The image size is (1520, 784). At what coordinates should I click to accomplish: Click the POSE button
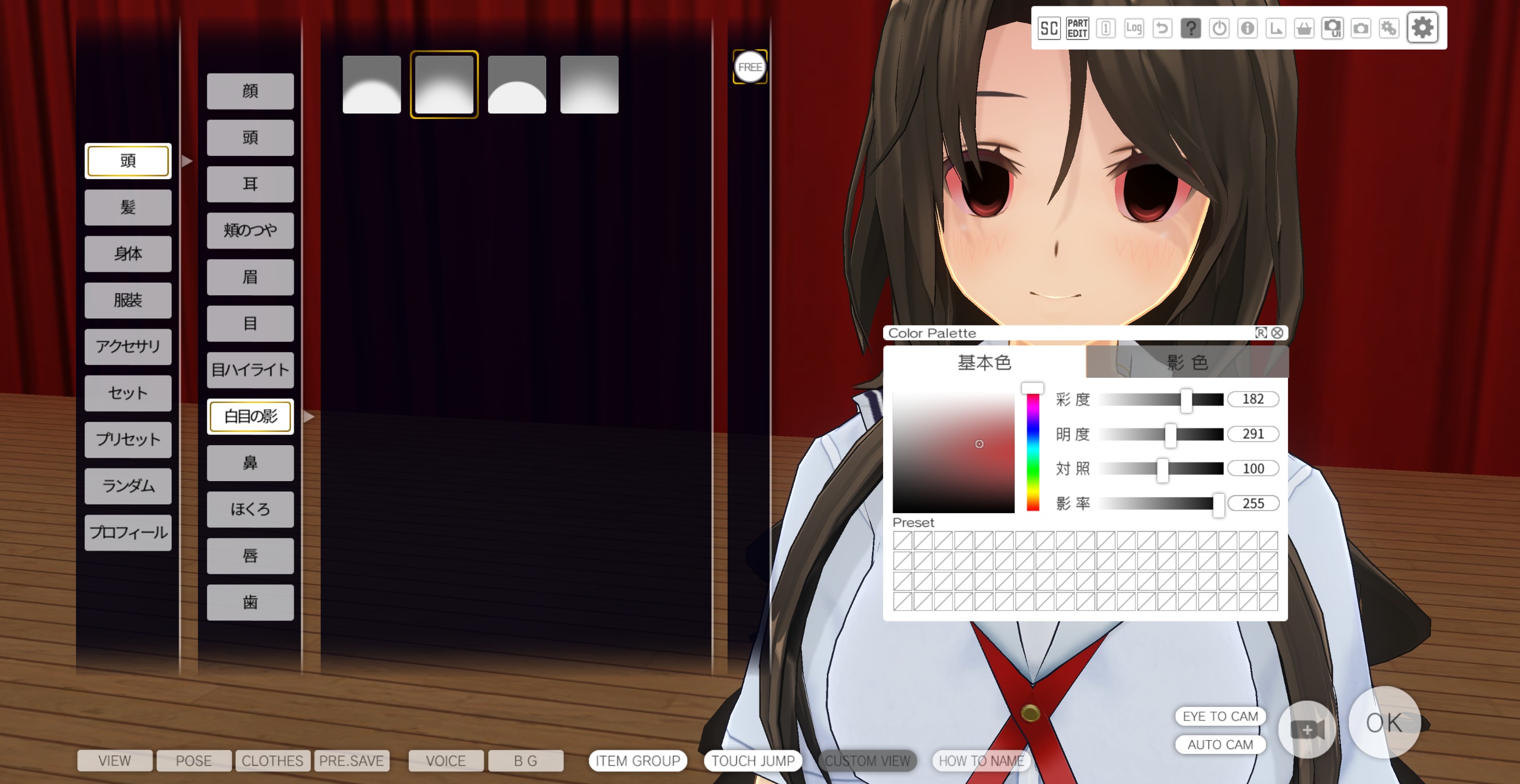click(x=194, y=761)
